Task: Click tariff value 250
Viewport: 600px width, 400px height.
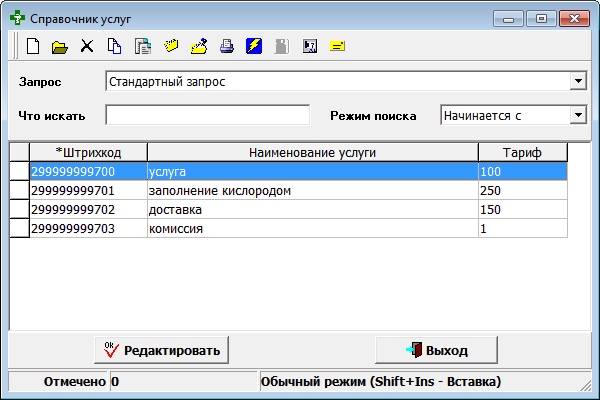Action: click(x=523, y=190)
